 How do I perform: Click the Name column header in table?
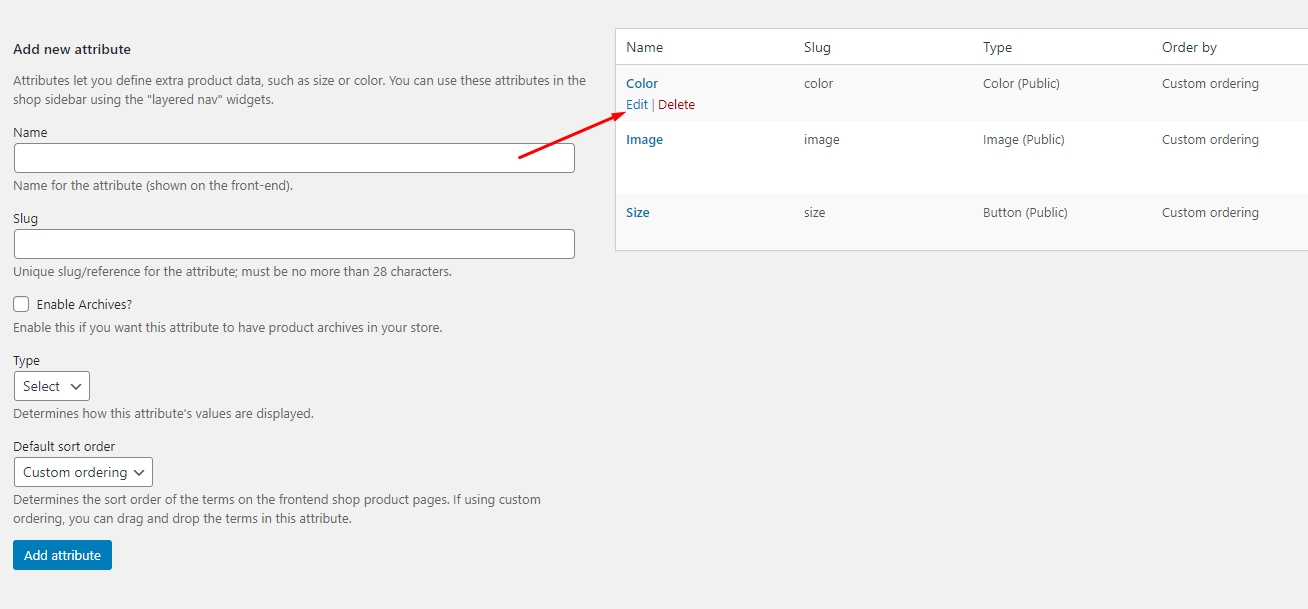pyautogui.click(x=645, y=47)
